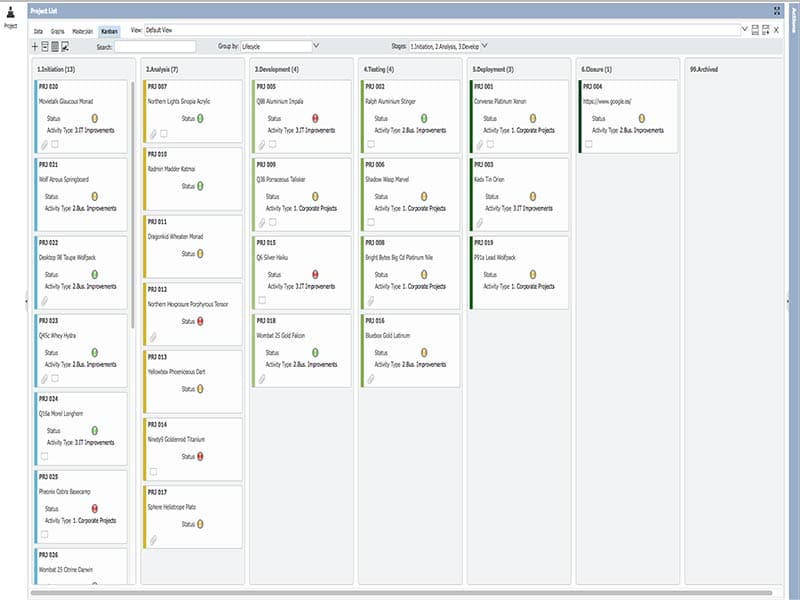The height and width of the screenshot is (600, 800).
Task: Click the card layout toolbar icon
Action: [x=55, y=46]
